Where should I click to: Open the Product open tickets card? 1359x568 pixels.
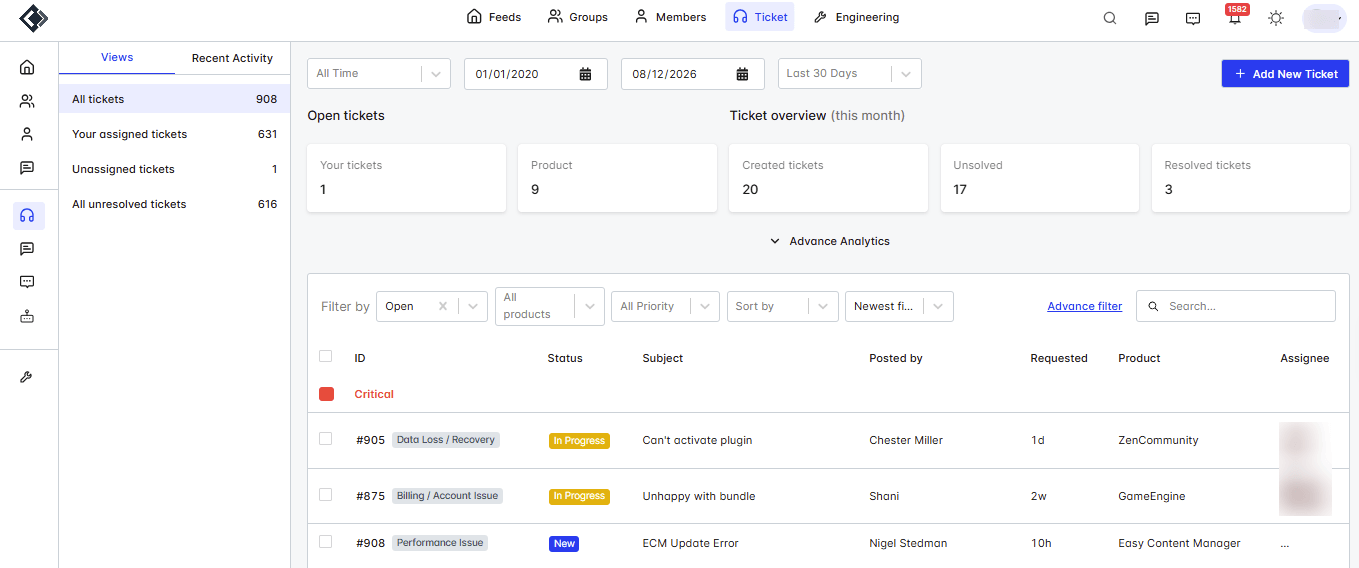point(618,178)
